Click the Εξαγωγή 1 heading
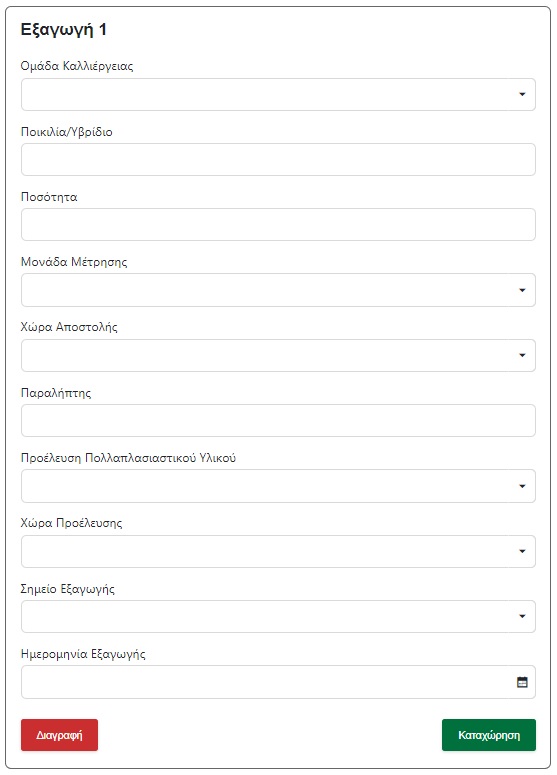The height and width of the screenshot is (775, 557). point(64,30)
